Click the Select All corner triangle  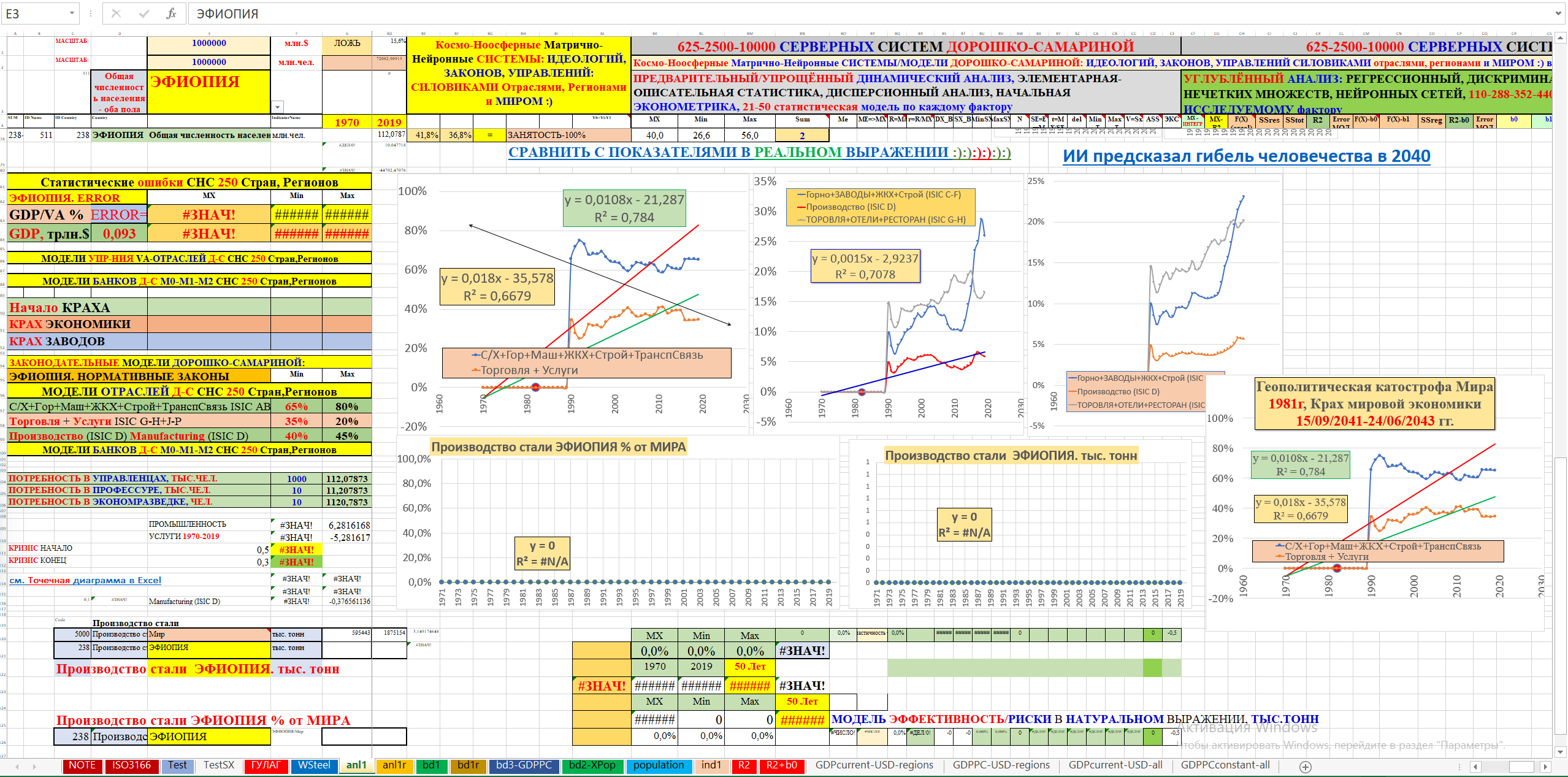[4, 33]
